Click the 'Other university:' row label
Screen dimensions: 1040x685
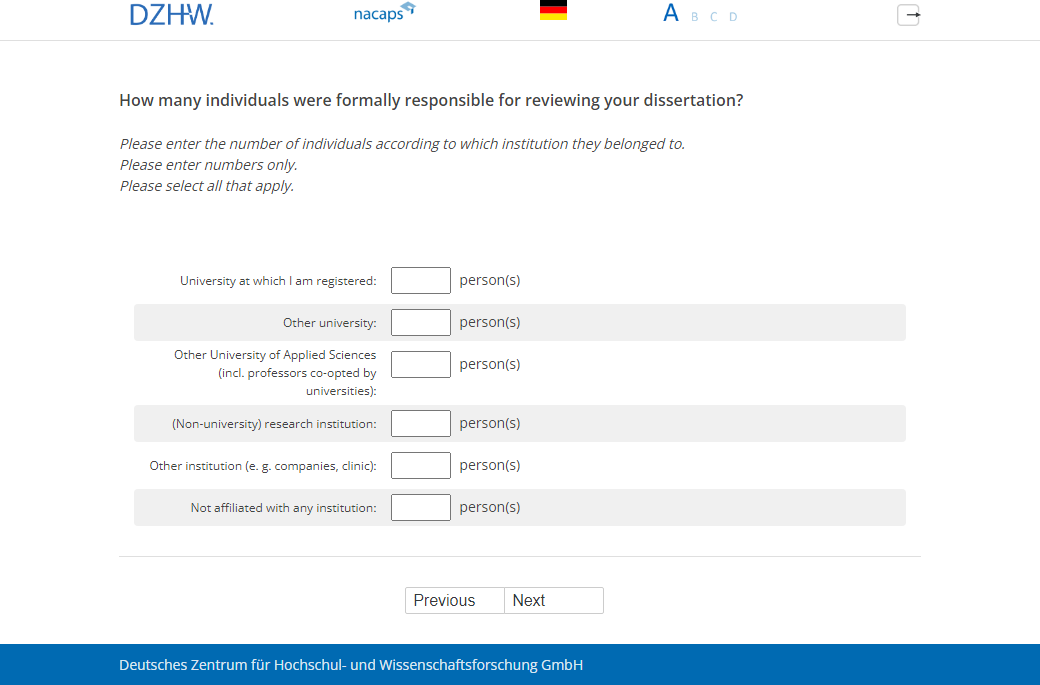coord(329,323)
